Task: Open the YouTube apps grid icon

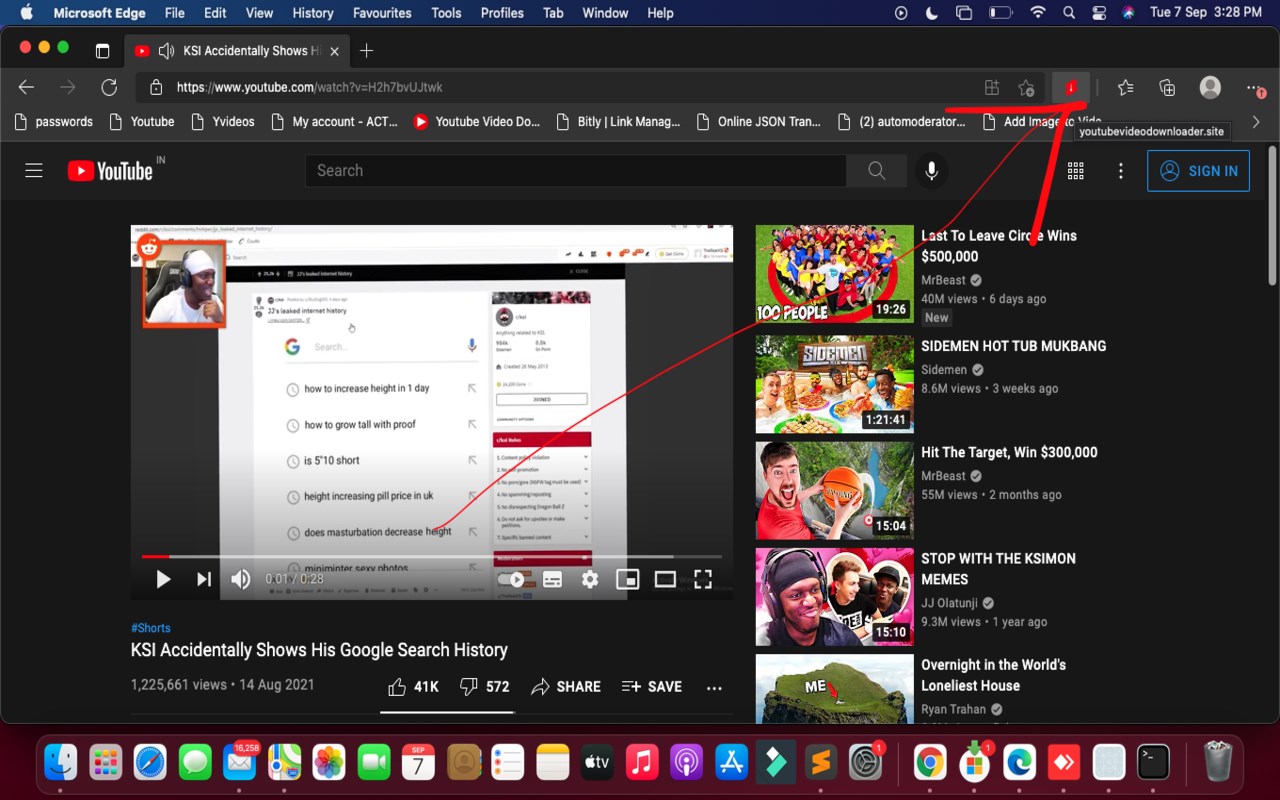Action: (x=1075, y=170)
